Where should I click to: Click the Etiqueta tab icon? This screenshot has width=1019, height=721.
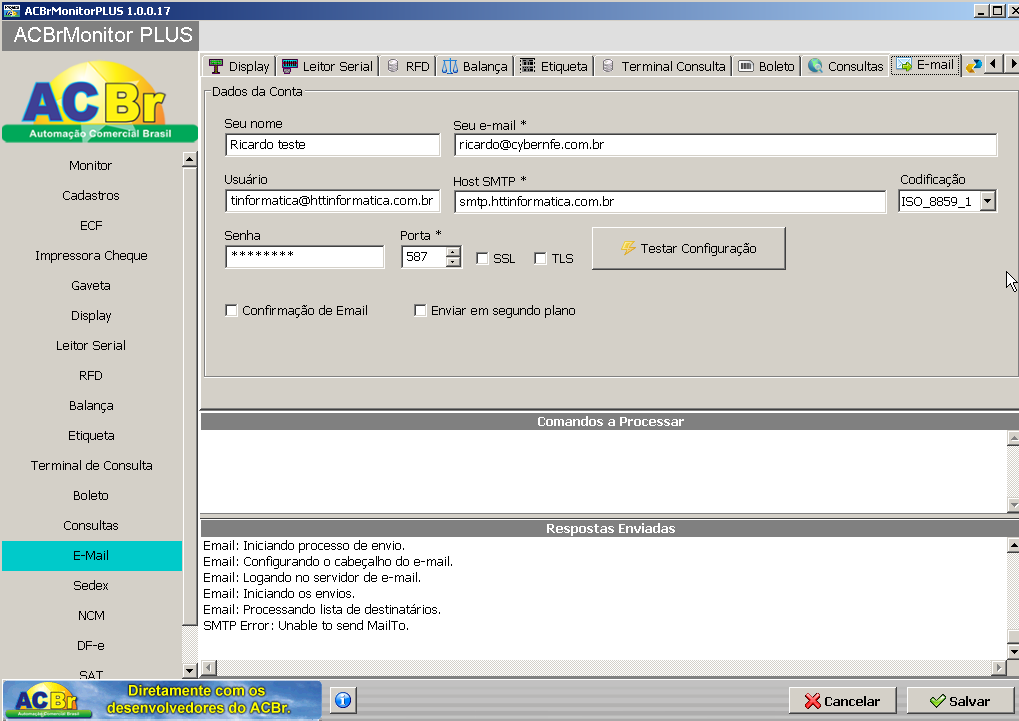coord(528,66)
